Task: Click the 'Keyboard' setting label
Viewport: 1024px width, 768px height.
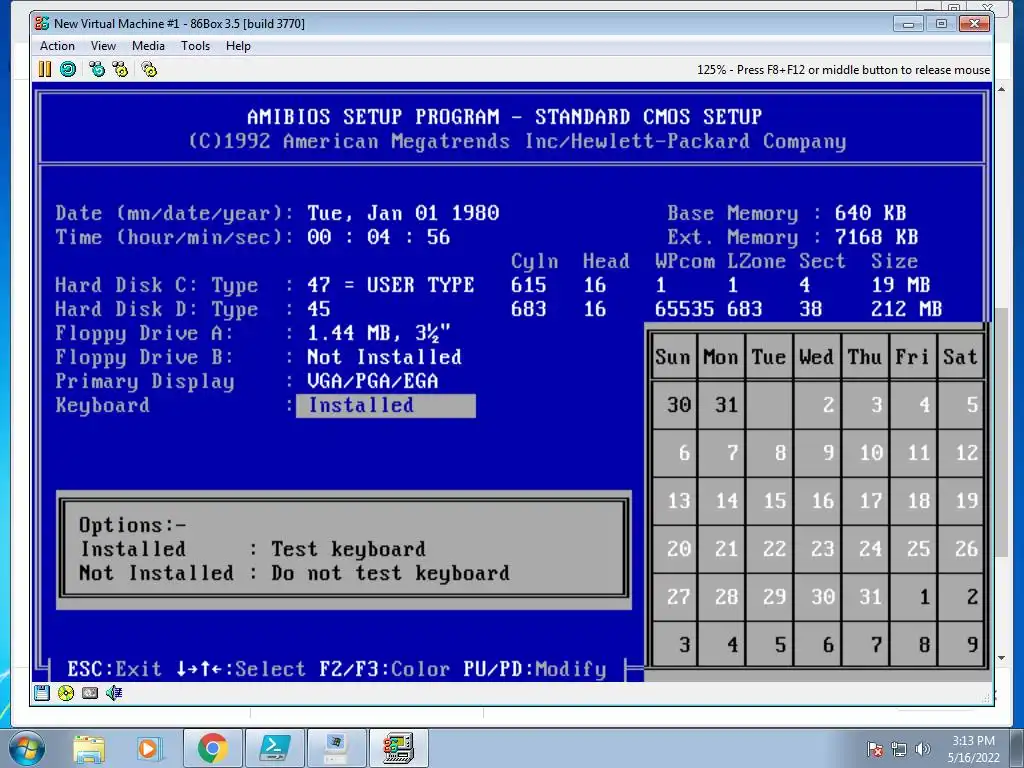Action: pos(103,406)
